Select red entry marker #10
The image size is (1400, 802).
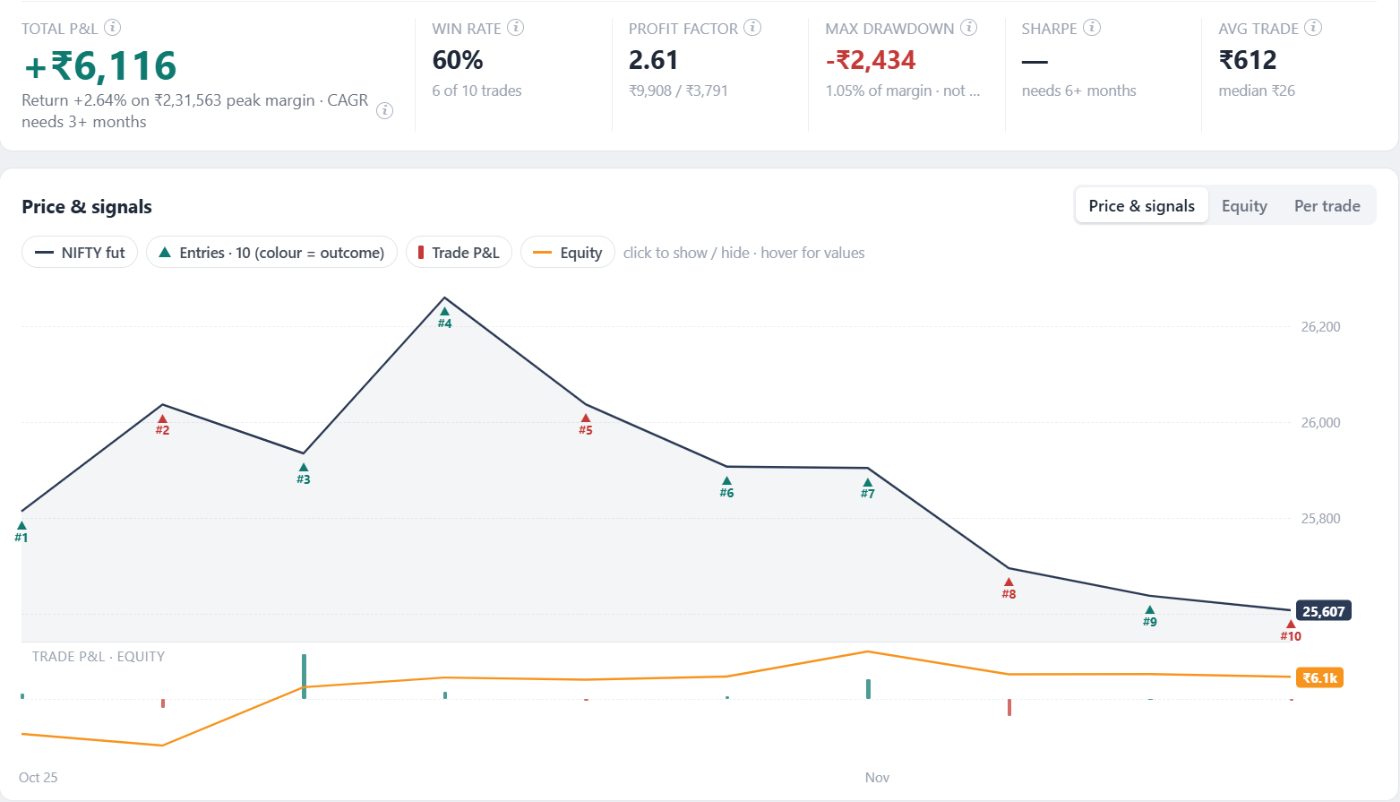1290,630
